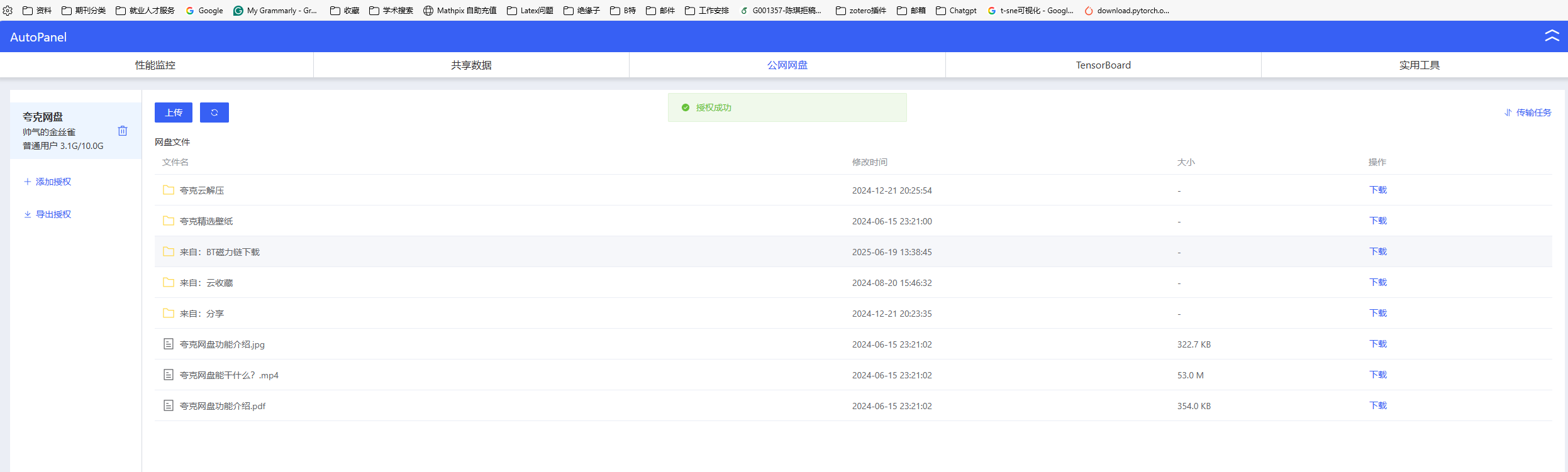
Task: Open the My Grammarly bookmark
Action: tap(275, 10)
